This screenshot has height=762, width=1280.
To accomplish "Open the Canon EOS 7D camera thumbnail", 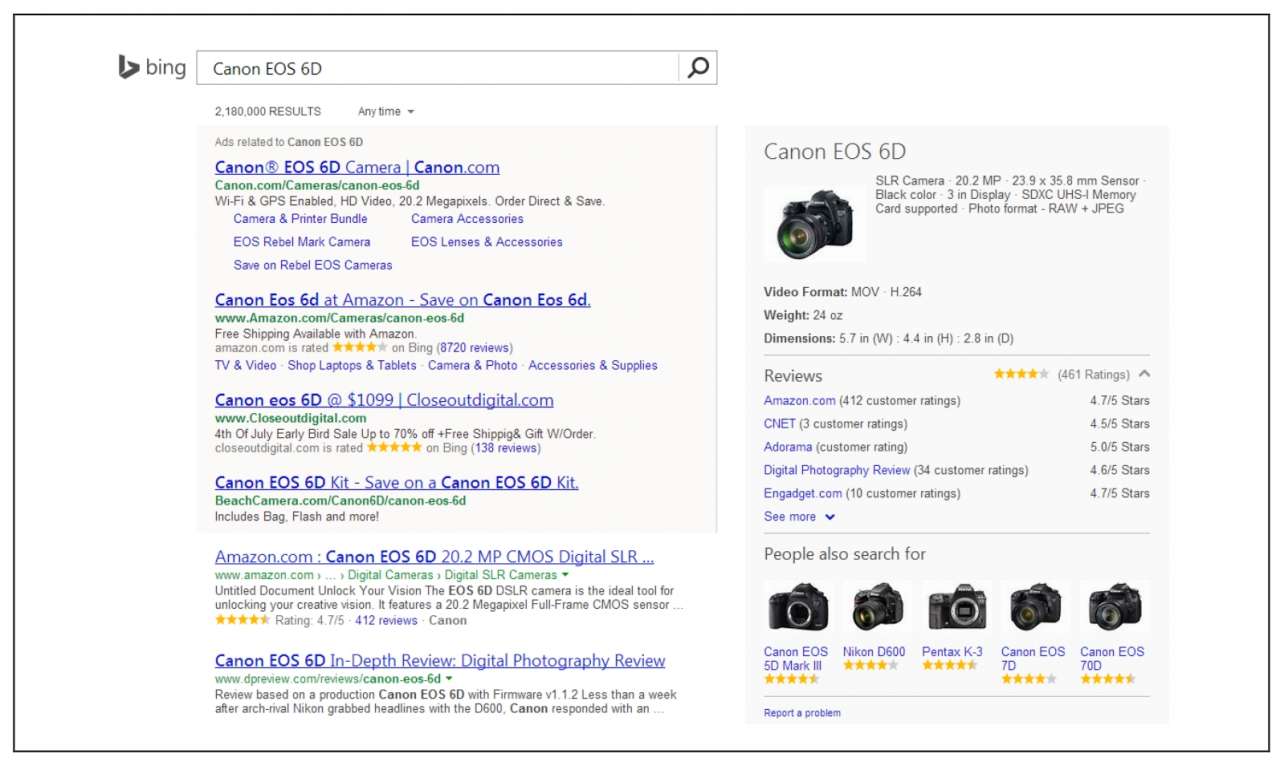I will pyautogui.click(x=1035, y=606).
